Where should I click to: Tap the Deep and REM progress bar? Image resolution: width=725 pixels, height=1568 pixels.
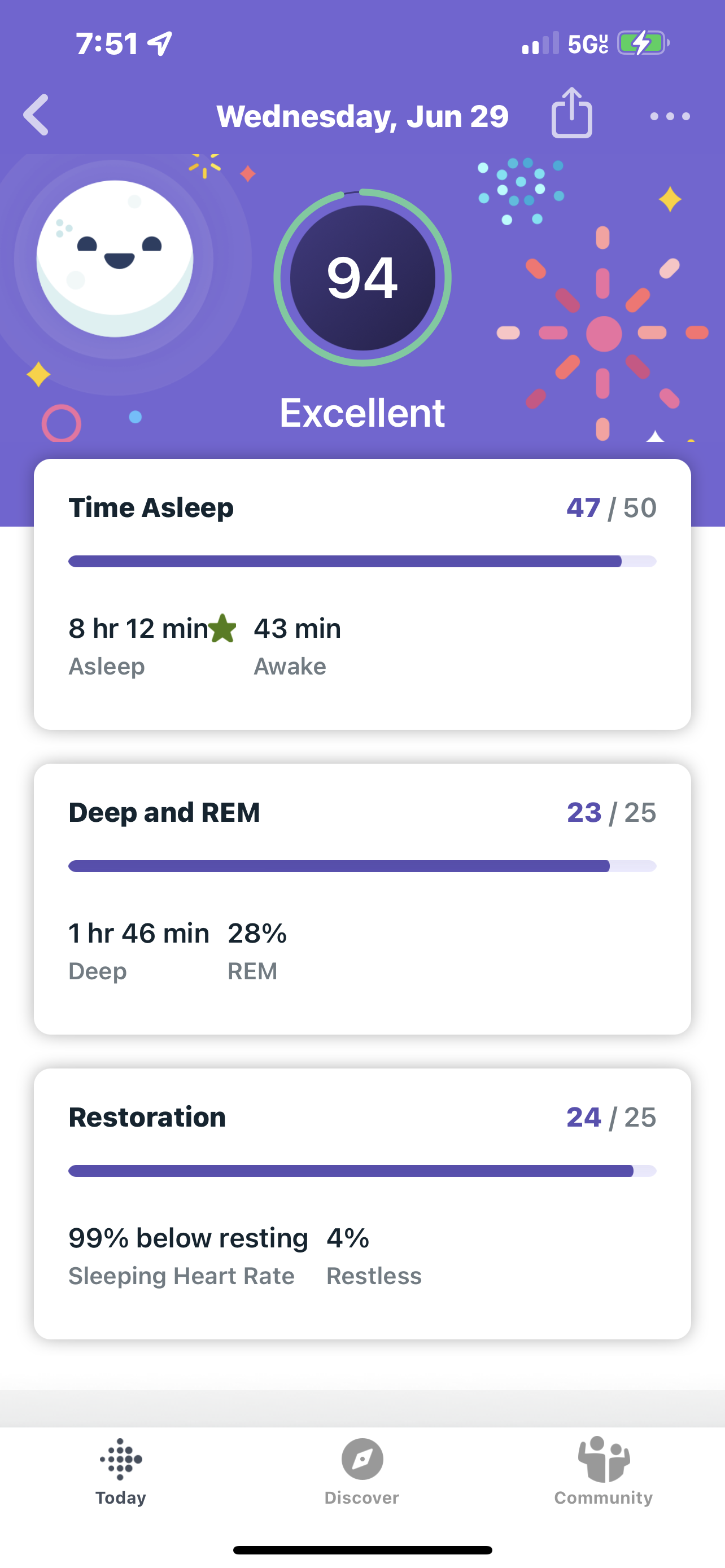click(362, 866)
